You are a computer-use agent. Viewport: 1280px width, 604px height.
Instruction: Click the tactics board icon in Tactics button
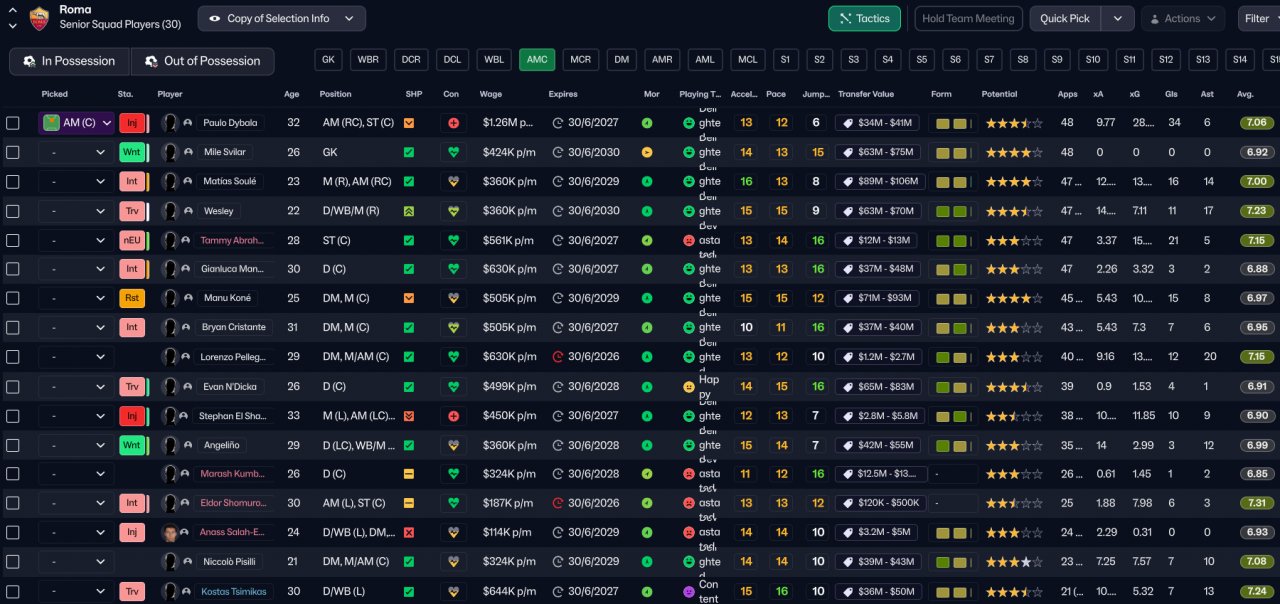(845, 18)
